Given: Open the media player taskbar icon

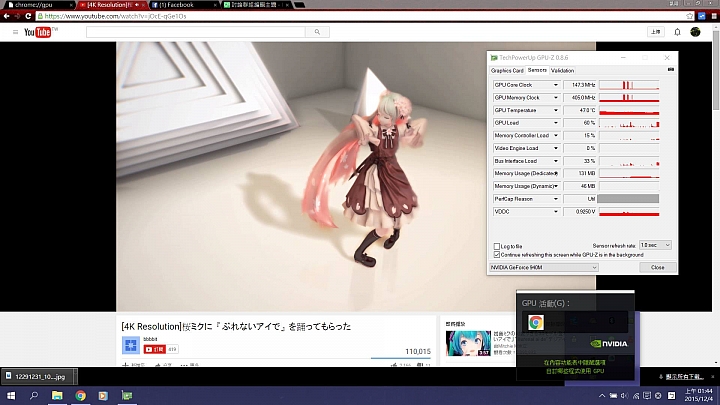Looking at the screenshot, I should [103, 395].
